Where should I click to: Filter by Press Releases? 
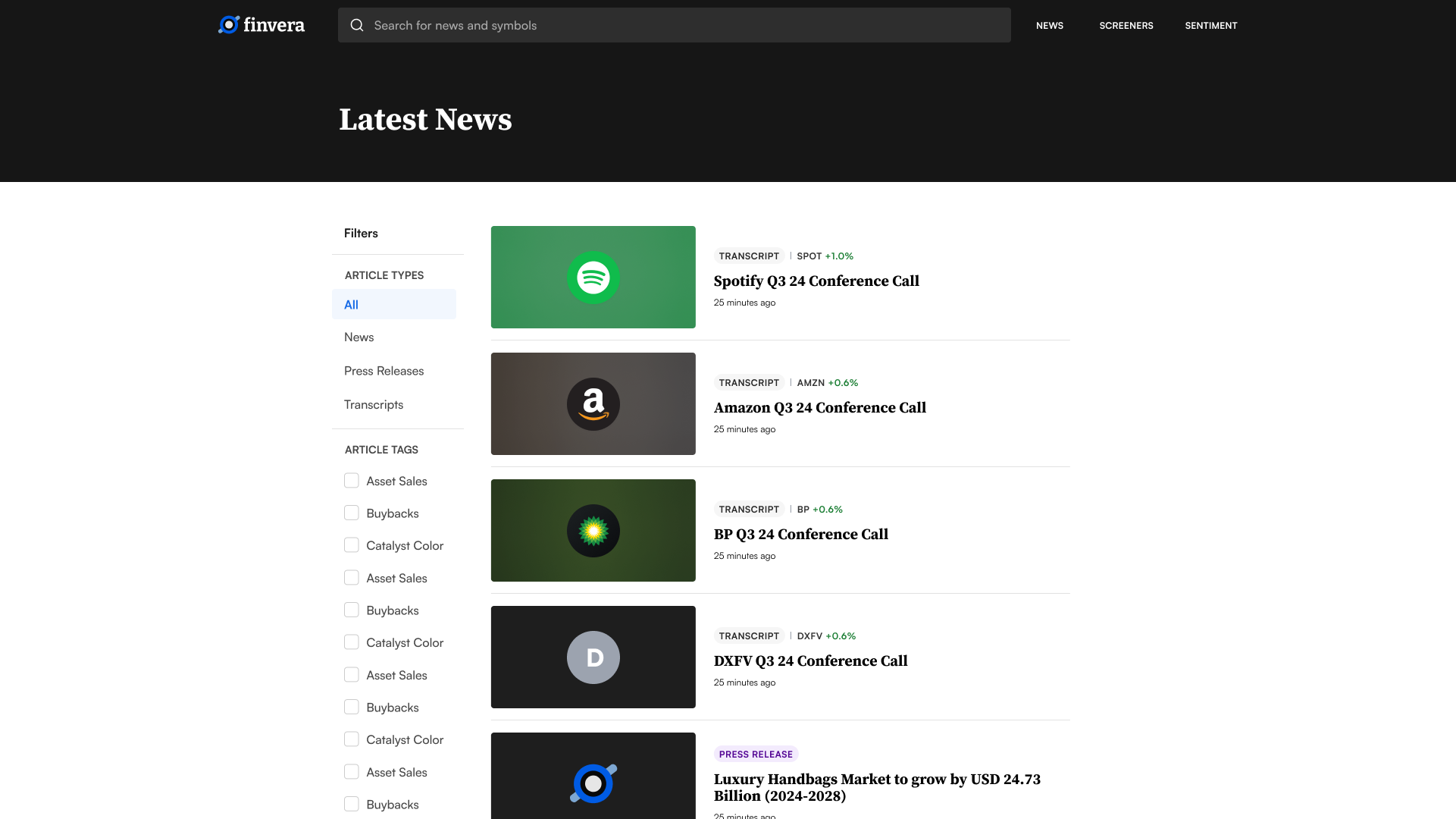[384, 371]
